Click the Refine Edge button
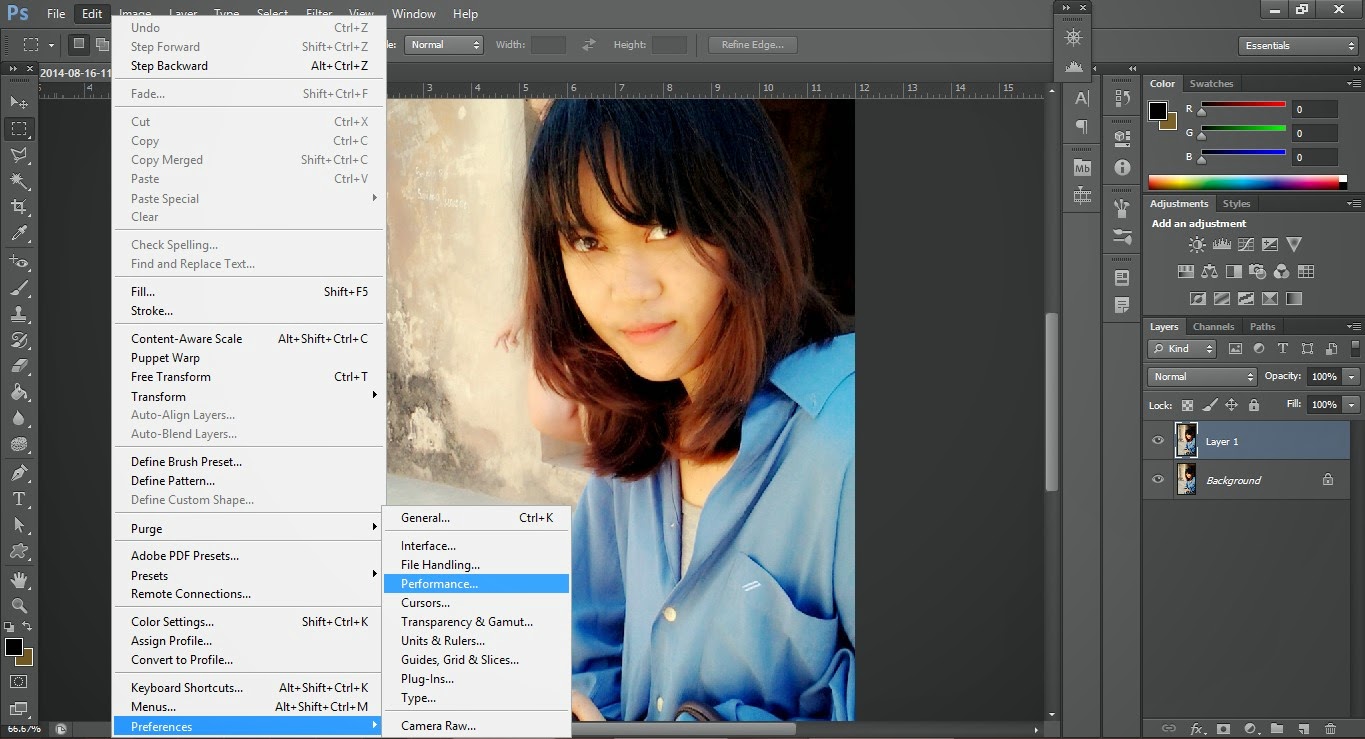Viewport: 1365px width, 739px height. [753, 45]
